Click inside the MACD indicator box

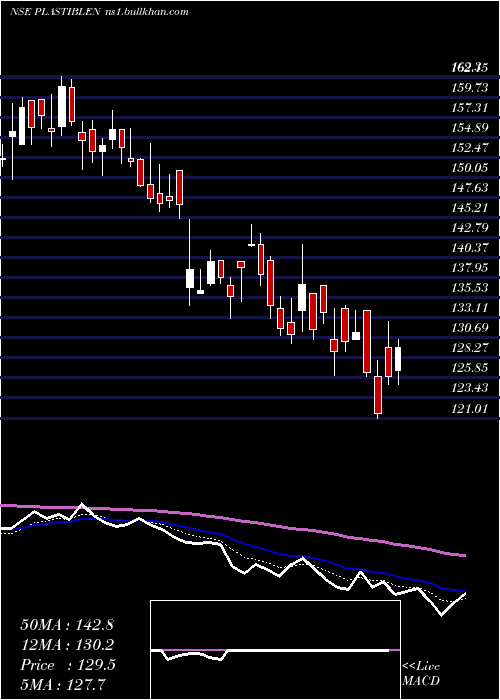275,650
